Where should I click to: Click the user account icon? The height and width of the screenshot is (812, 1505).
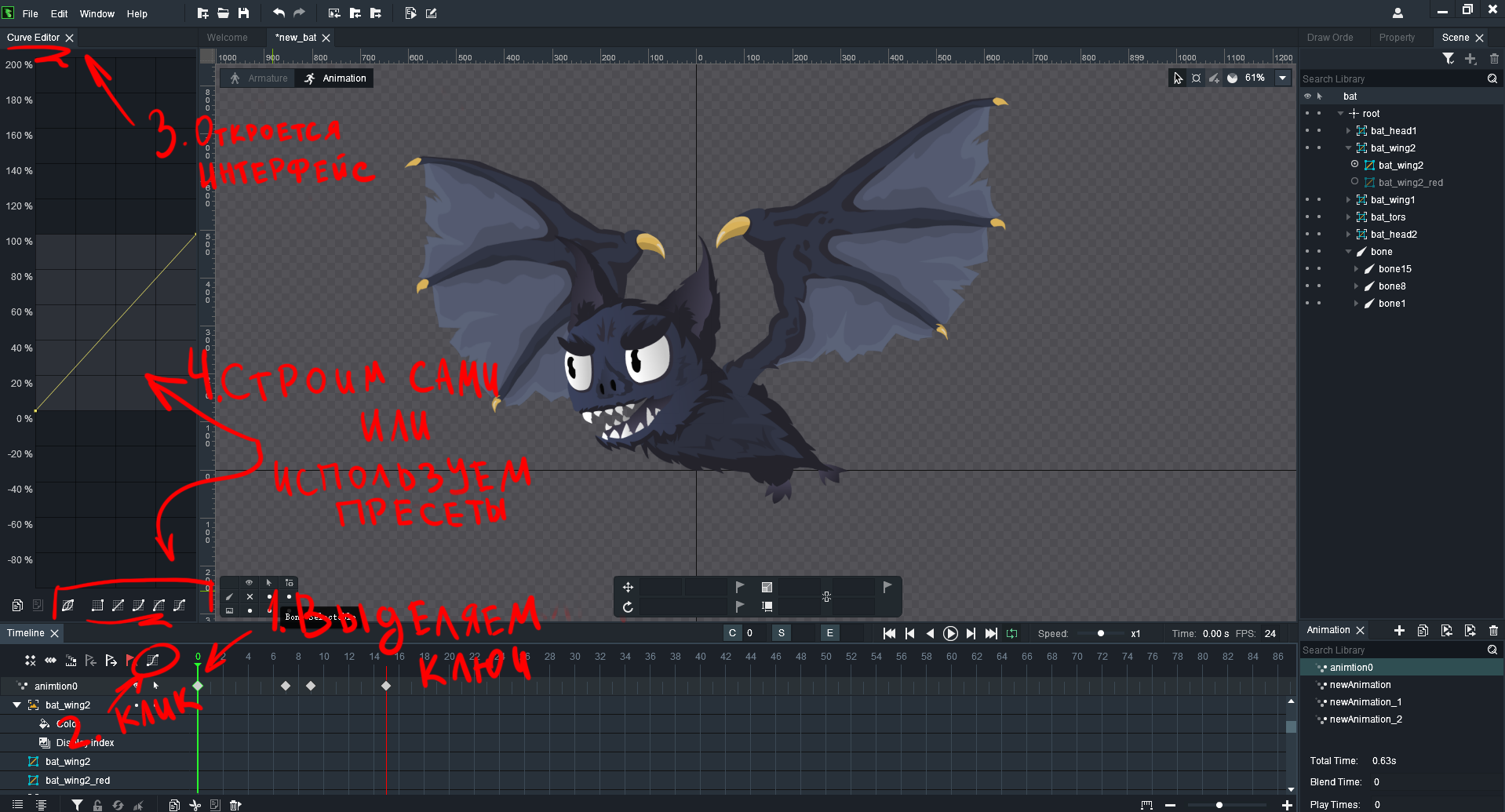[x=1397, y=13]
